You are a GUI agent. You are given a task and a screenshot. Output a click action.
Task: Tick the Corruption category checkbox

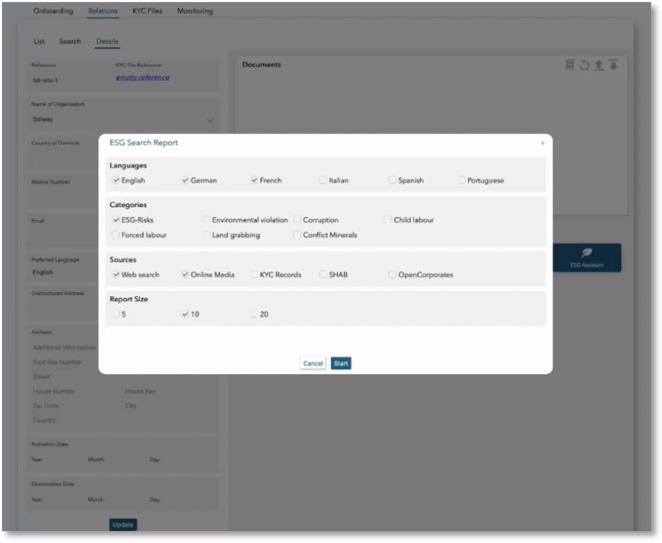point(297,220)
